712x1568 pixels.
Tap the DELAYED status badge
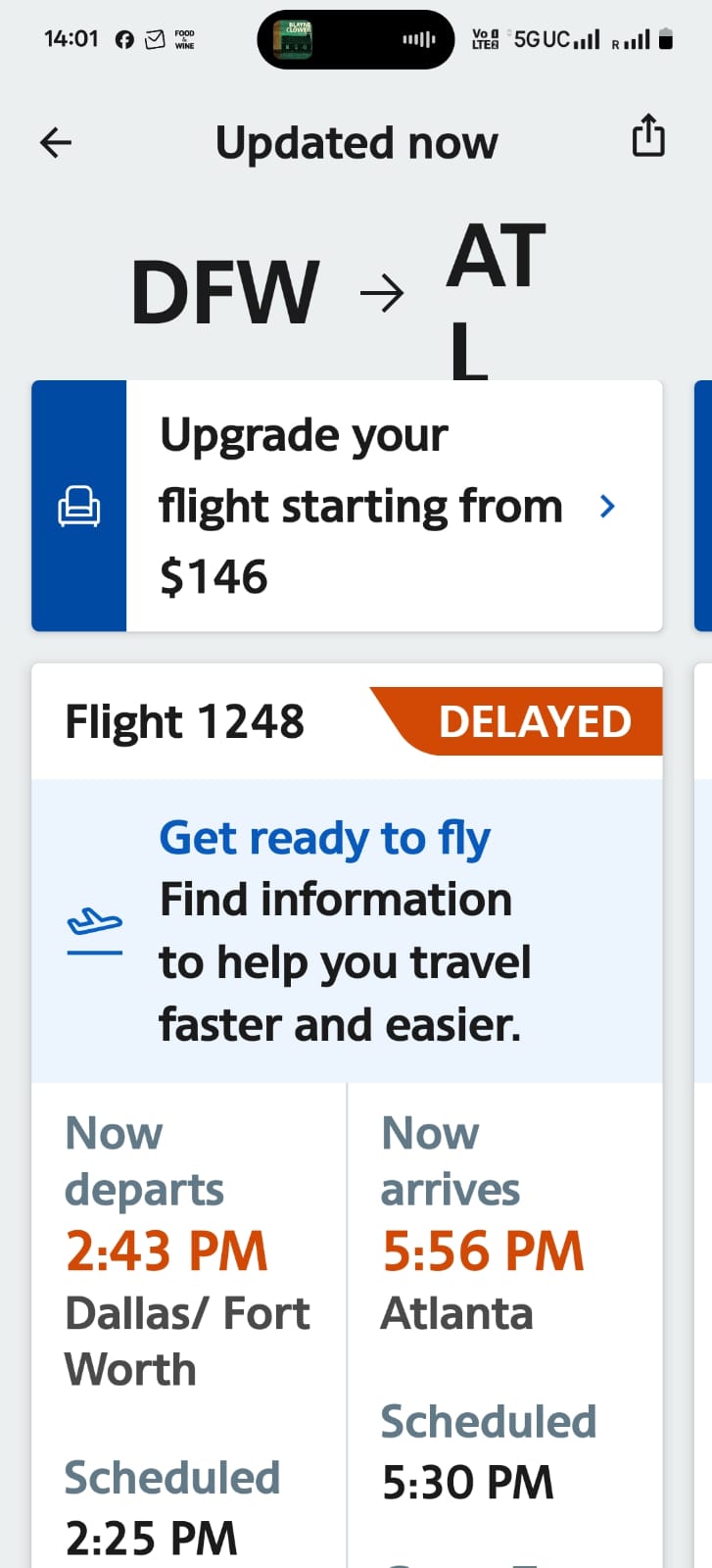pyautogui.click(x=535, y=722)
